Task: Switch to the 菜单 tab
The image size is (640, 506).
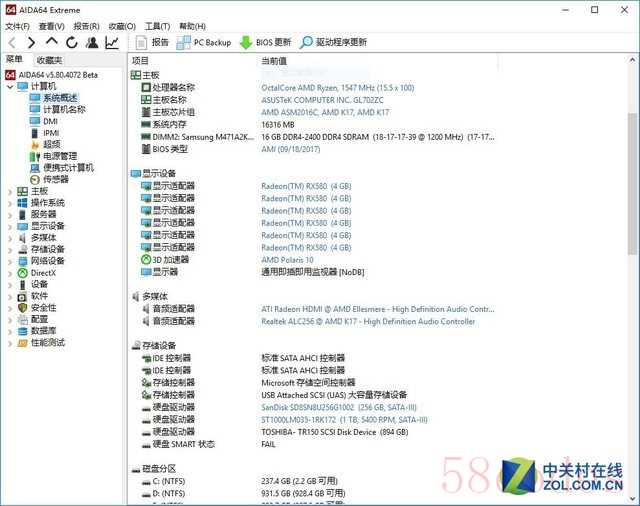Action: 14,60
